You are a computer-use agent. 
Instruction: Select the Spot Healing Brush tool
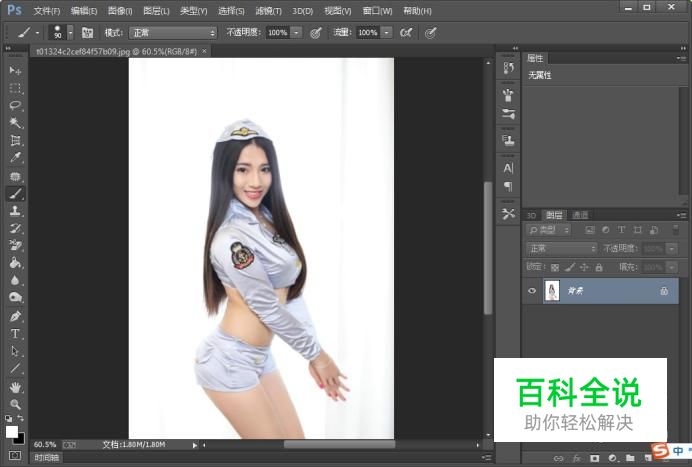point(15,176)
